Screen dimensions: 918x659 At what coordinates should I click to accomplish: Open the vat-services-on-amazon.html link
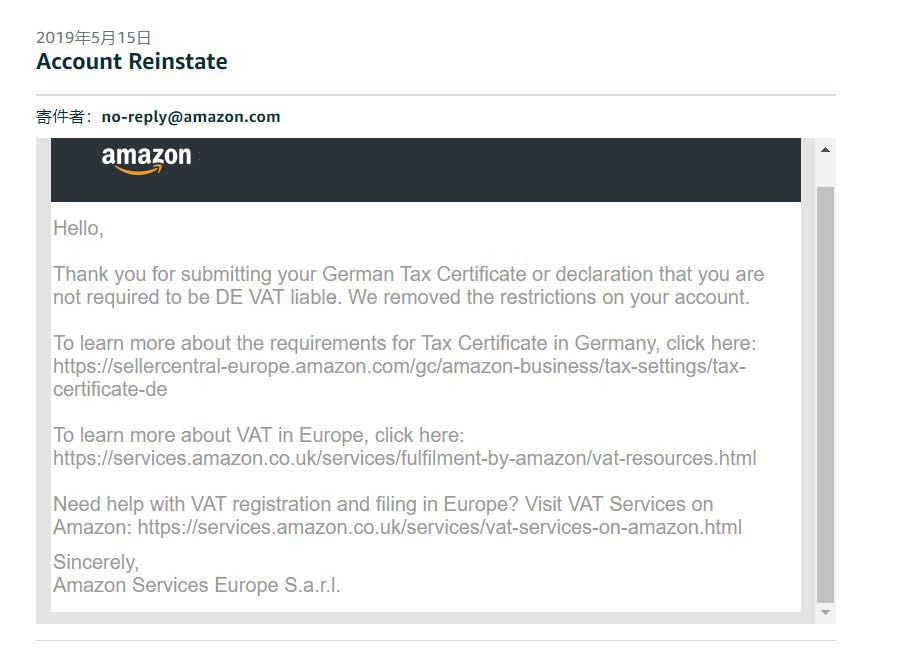tap(439, 527)
